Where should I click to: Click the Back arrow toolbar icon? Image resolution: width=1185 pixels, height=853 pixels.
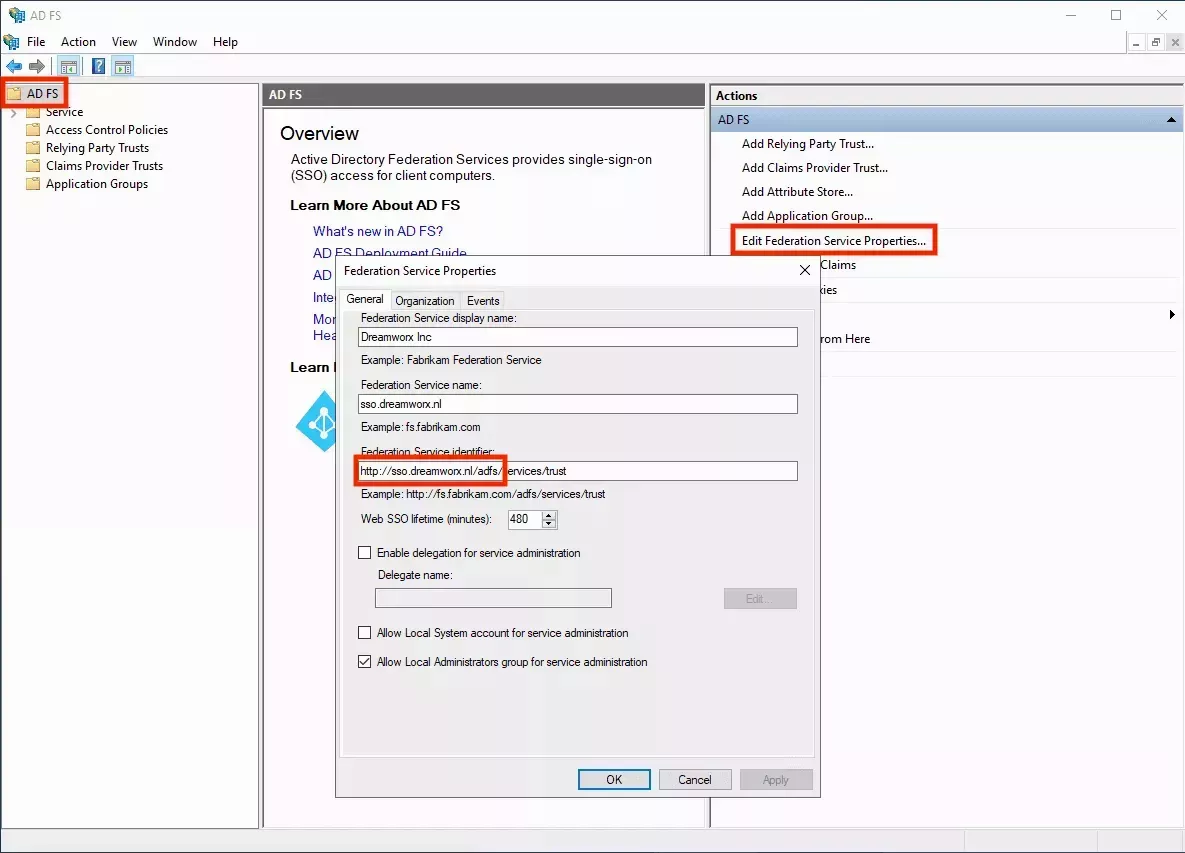point(14,67)
